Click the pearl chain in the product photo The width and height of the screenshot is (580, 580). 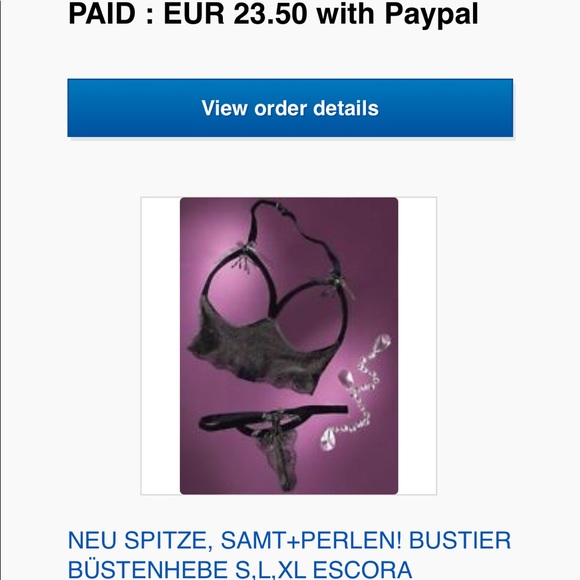[355, 392]
